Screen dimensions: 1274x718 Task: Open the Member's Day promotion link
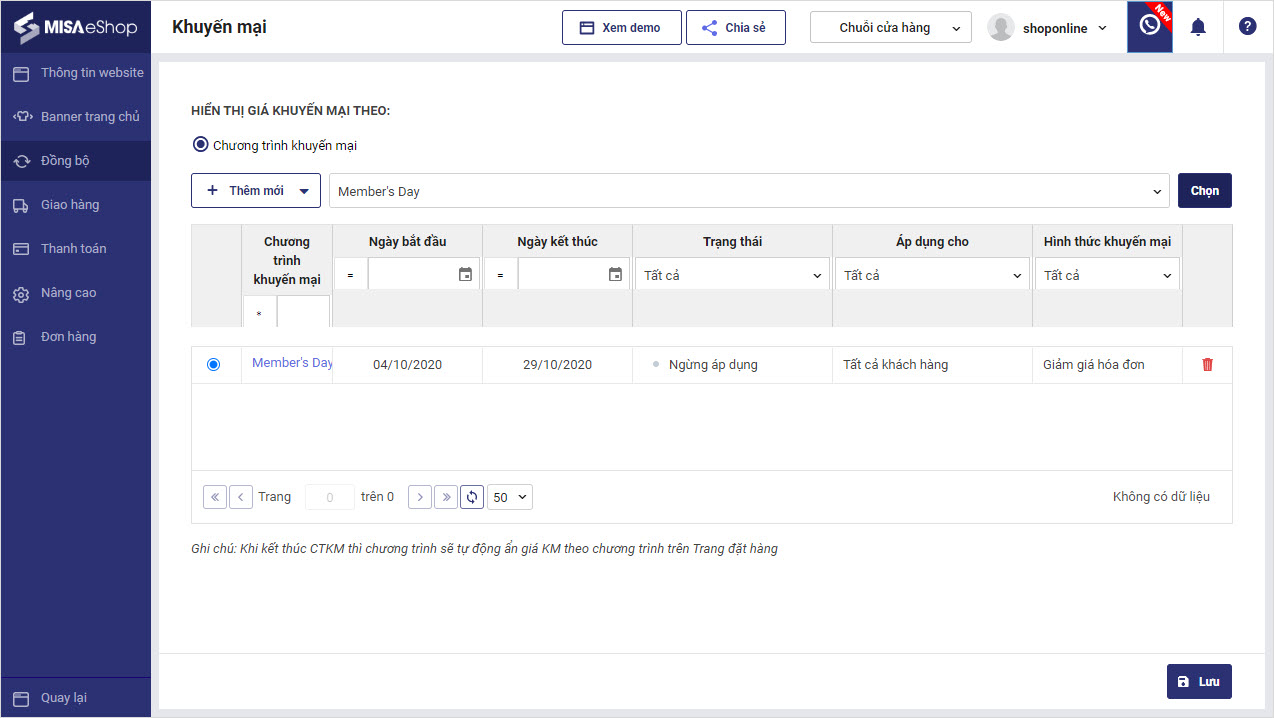pyautogui.click(x=291, y=363)
